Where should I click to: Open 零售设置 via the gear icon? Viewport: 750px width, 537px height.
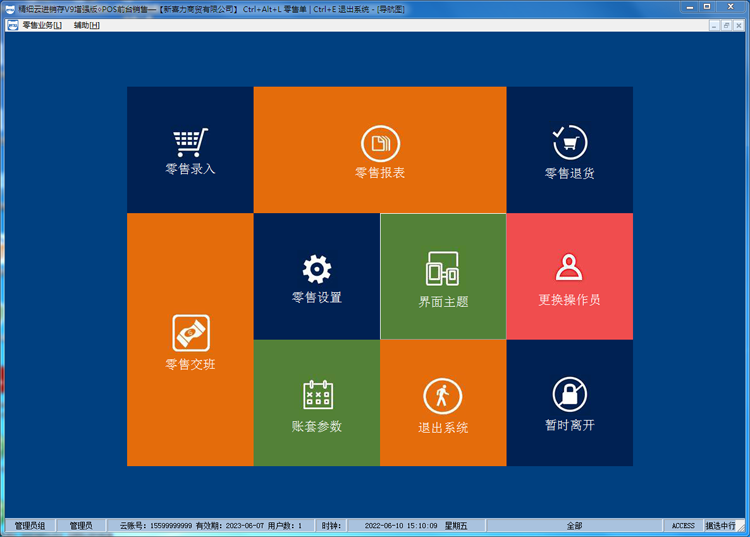tap(316, 268)
